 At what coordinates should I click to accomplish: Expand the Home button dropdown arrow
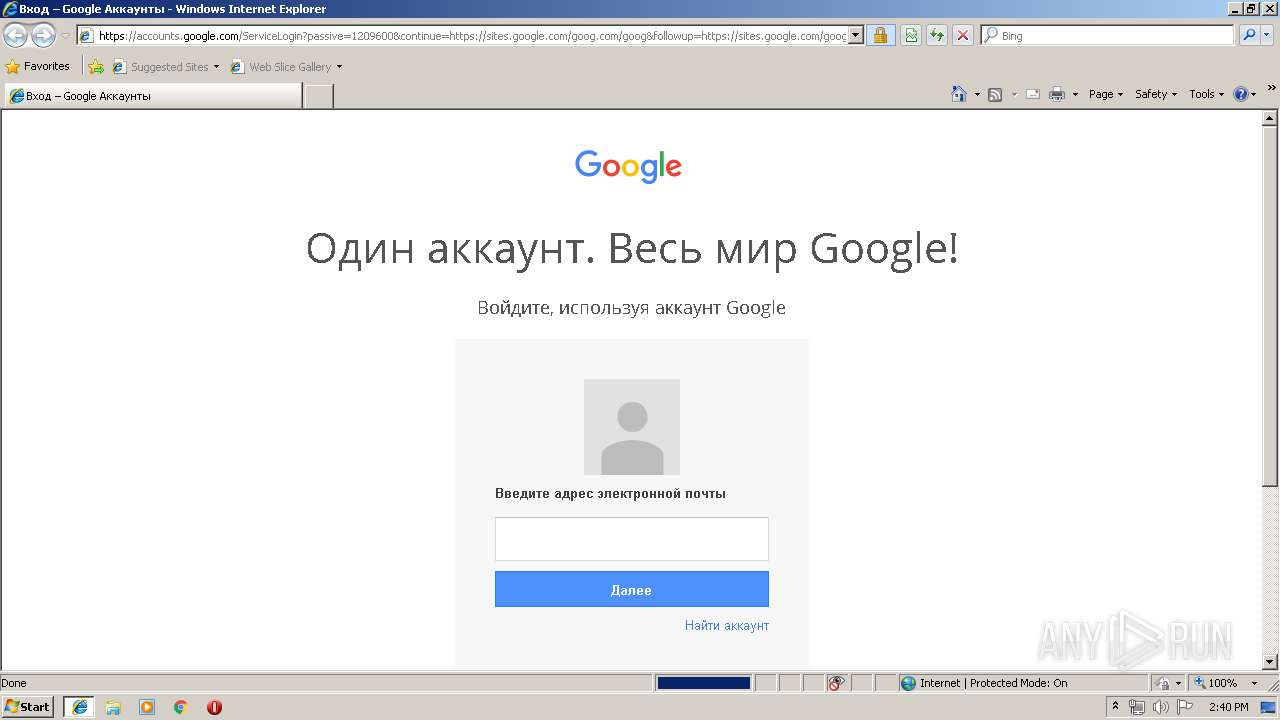(x=977, y=94)
